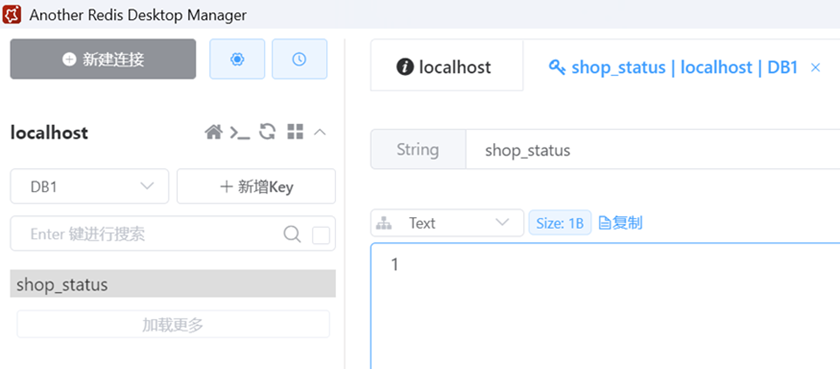Click the search magnifier icon

pos(292,235)
